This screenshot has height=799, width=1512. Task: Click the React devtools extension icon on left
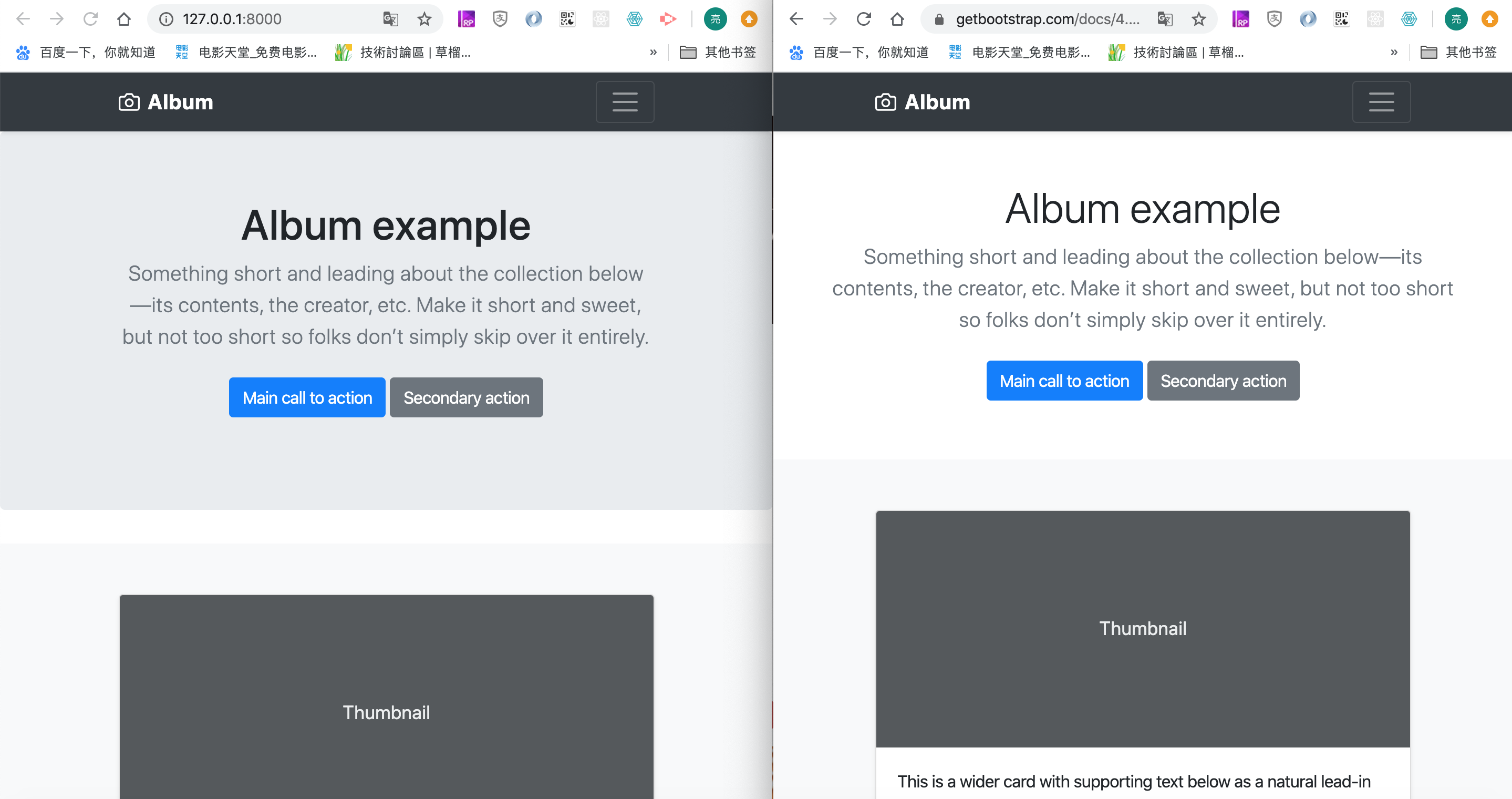pos(600,19)
